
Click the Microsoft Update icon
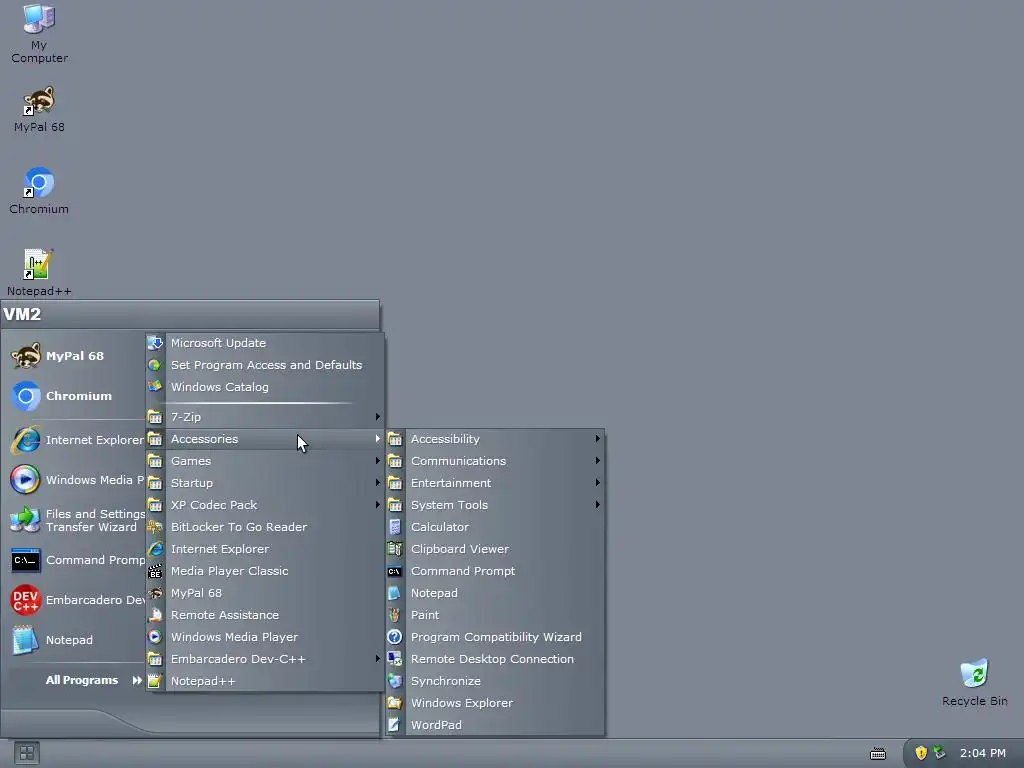155,343
